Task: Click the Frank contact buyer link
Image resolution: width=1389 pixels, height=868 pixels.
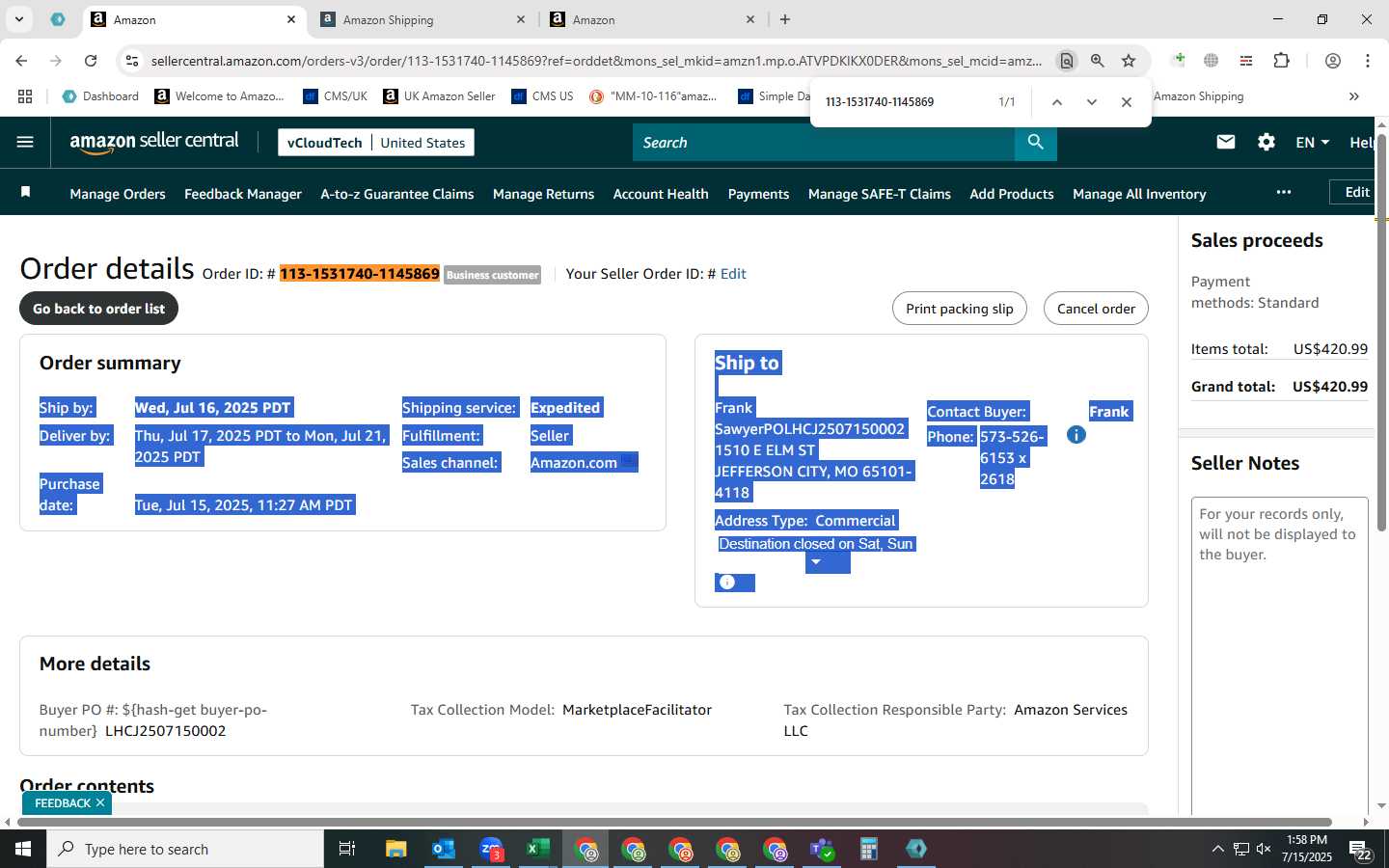Action: [x=1108, y=412]
